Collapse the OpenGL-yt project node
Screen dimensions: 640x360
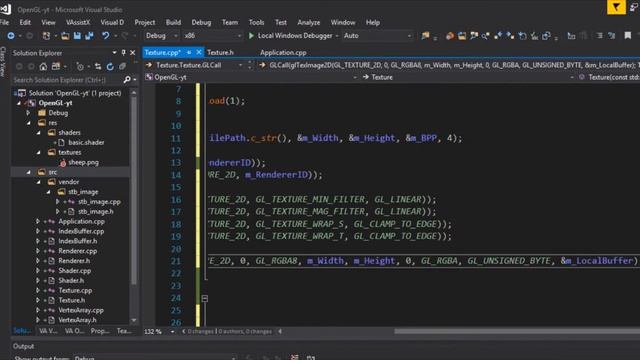19,103
